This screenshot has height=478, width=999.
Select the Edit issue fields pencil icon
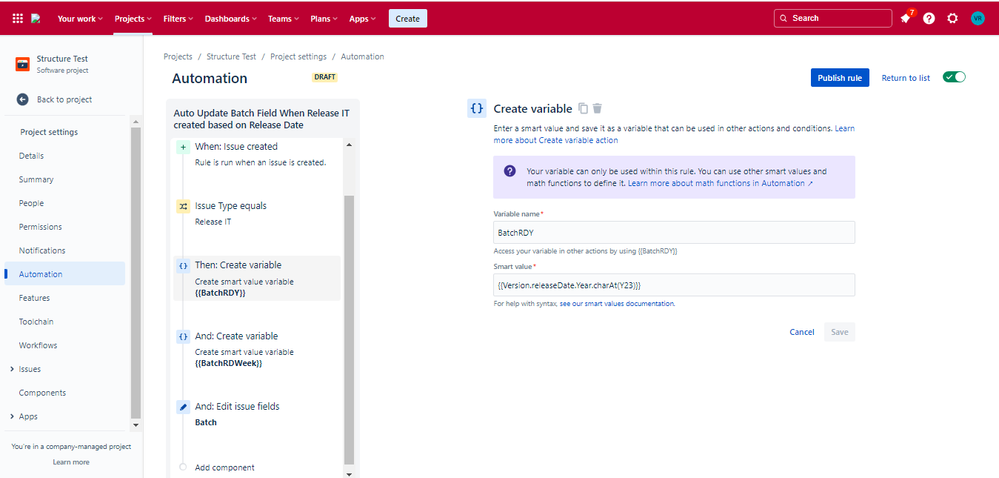(183, 407)
